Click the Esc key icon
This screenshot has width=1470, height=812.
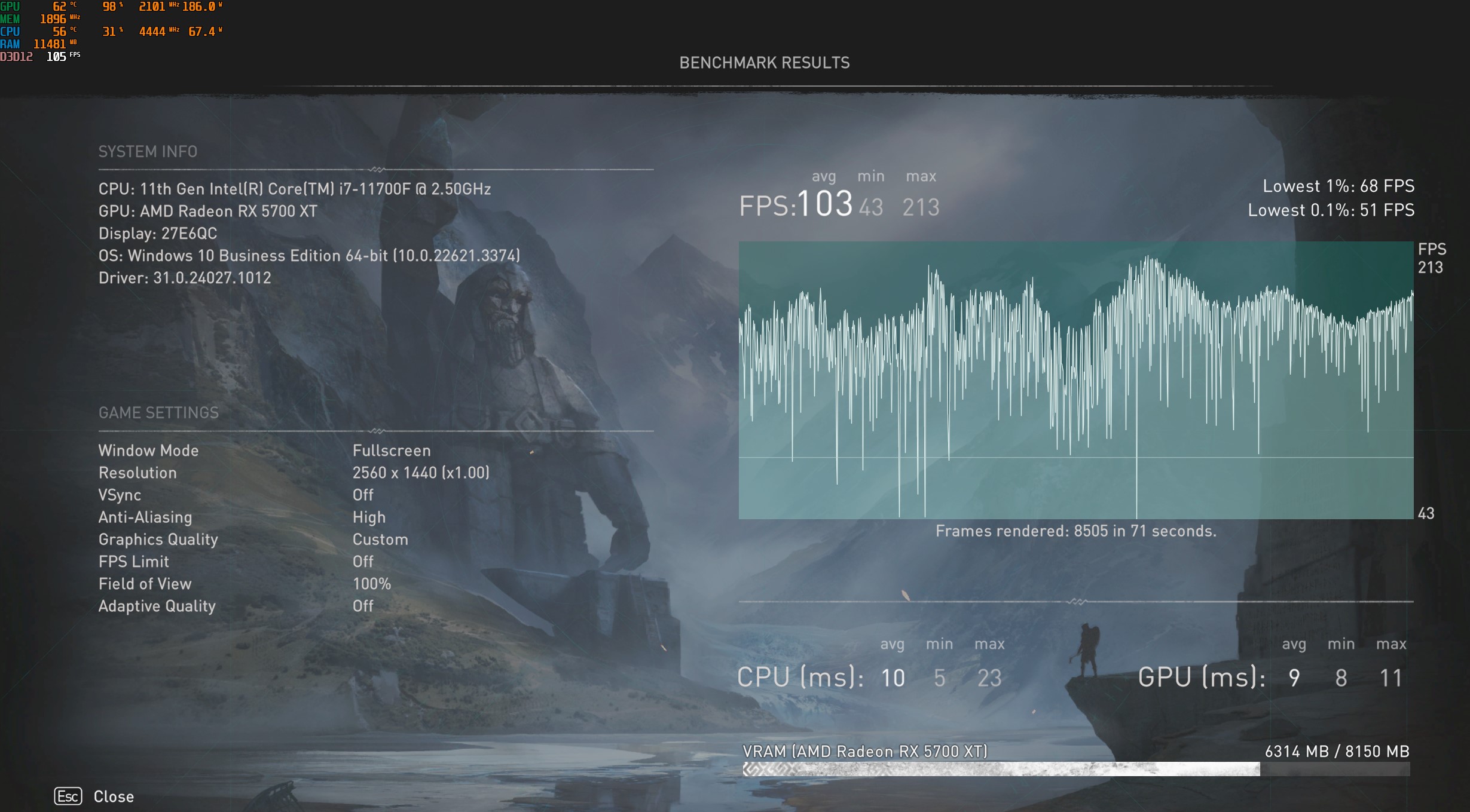(x=68, y=796)
